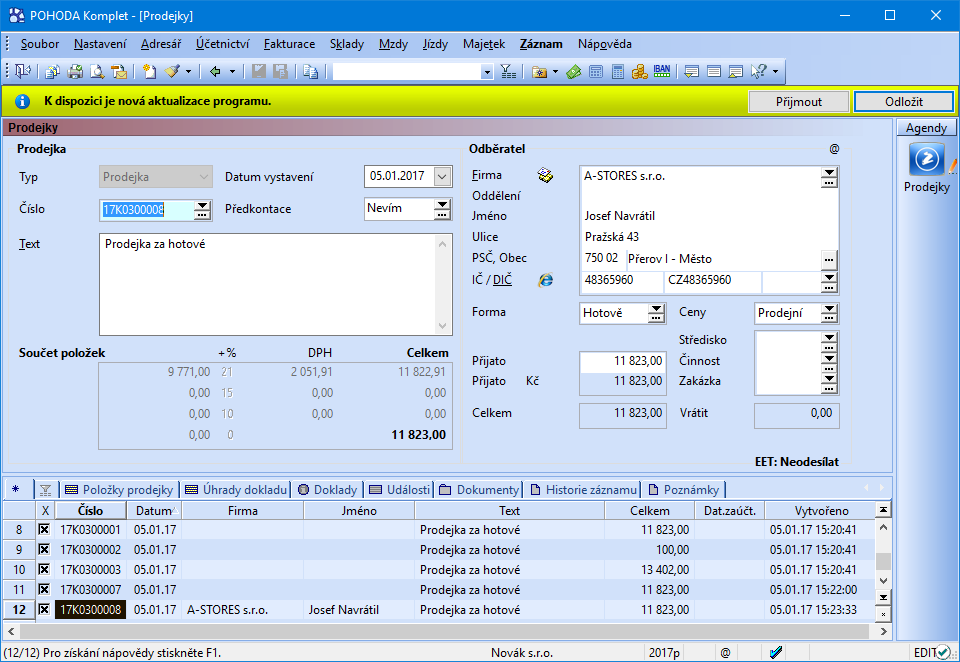
Task: Click the PSČ, Obec lookup button
Action: coord(829,260)
